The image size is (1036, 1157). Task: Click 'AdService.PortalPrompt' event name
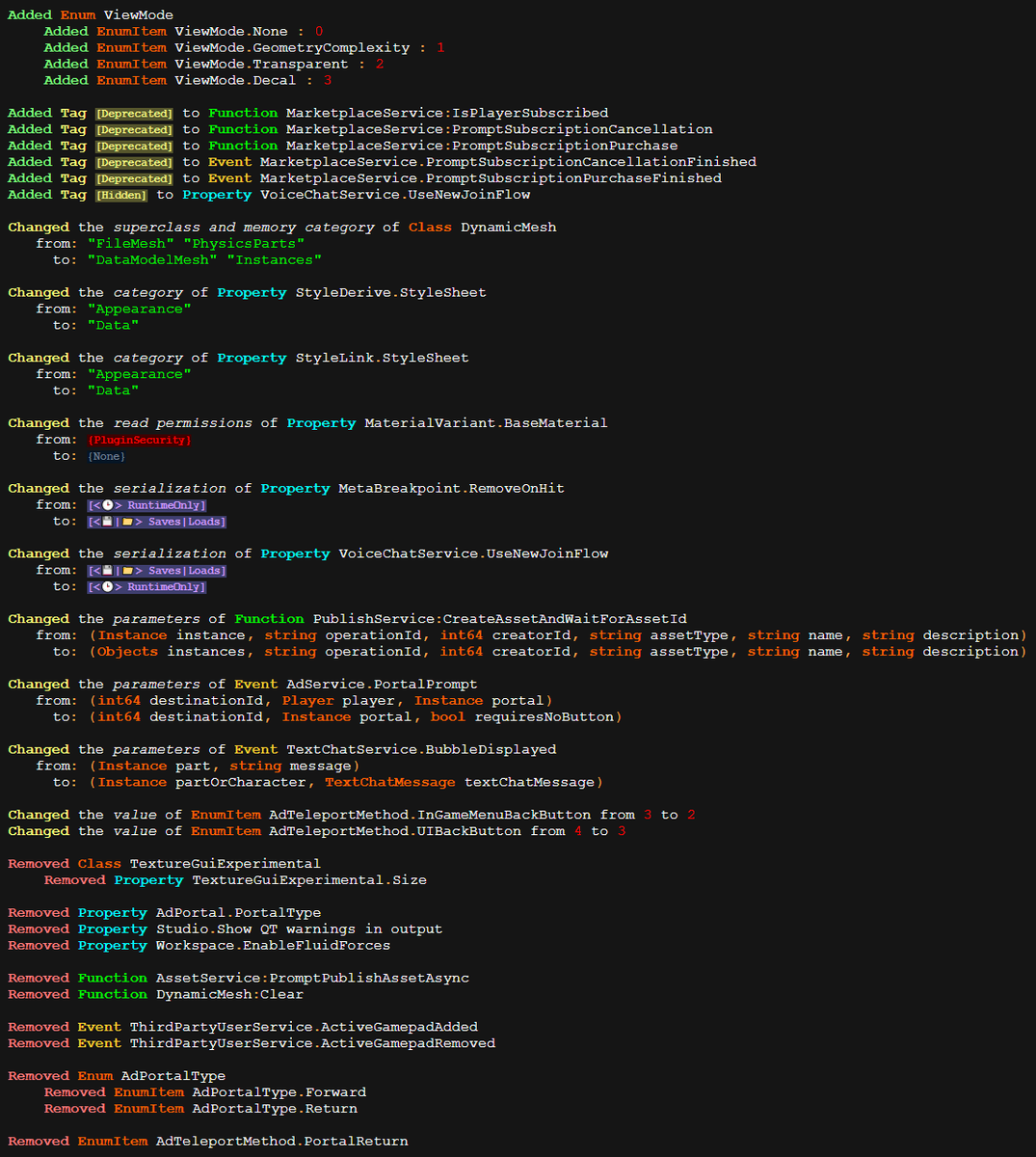(x=381, y=685)
